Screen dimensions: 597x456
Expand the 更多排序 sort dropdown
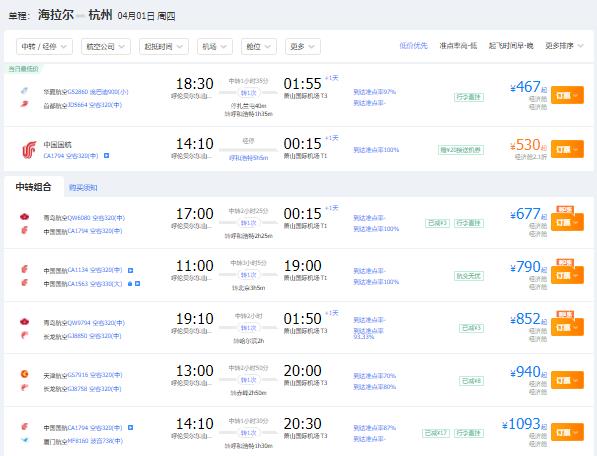[x=564, y=46]
